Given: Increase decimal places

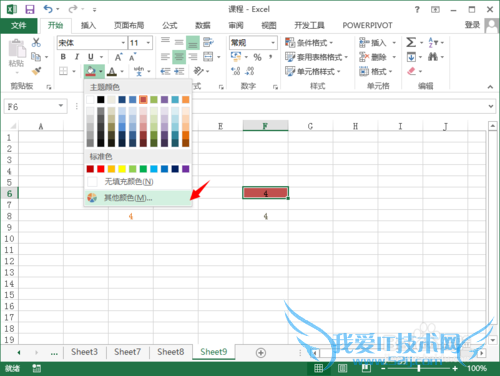Looking at the screenshot, I should click(x=236, y=71).
